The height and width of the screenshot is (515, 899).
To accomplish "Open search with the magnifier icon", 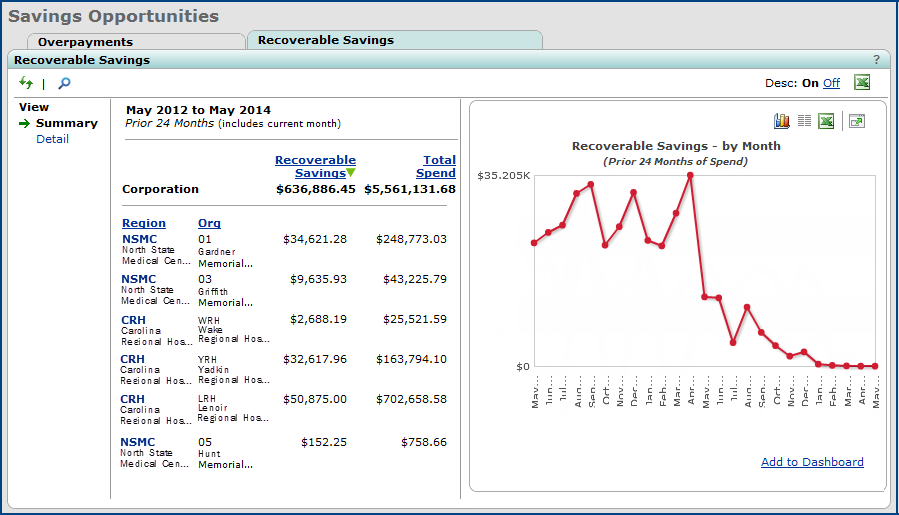I will (x=64, y=83).
